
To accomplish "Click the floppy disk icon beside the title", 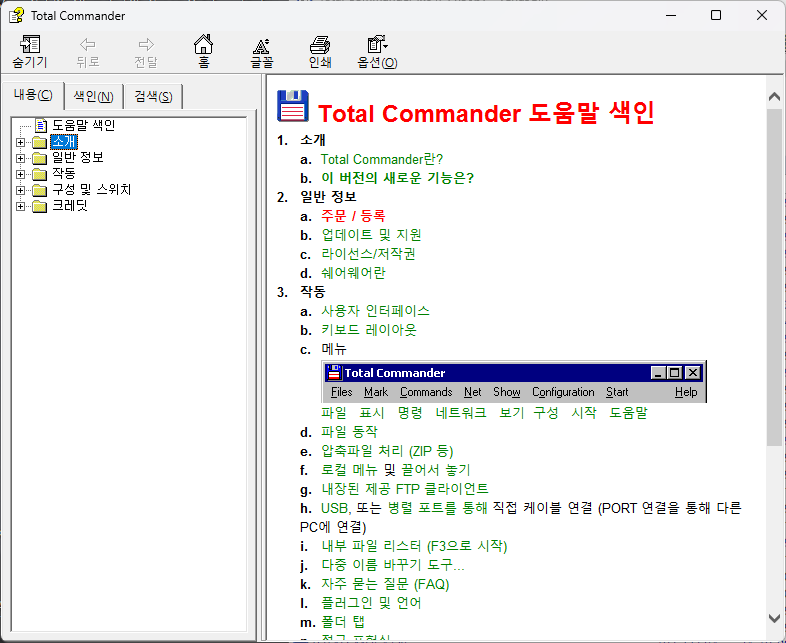I will (293, 106).
